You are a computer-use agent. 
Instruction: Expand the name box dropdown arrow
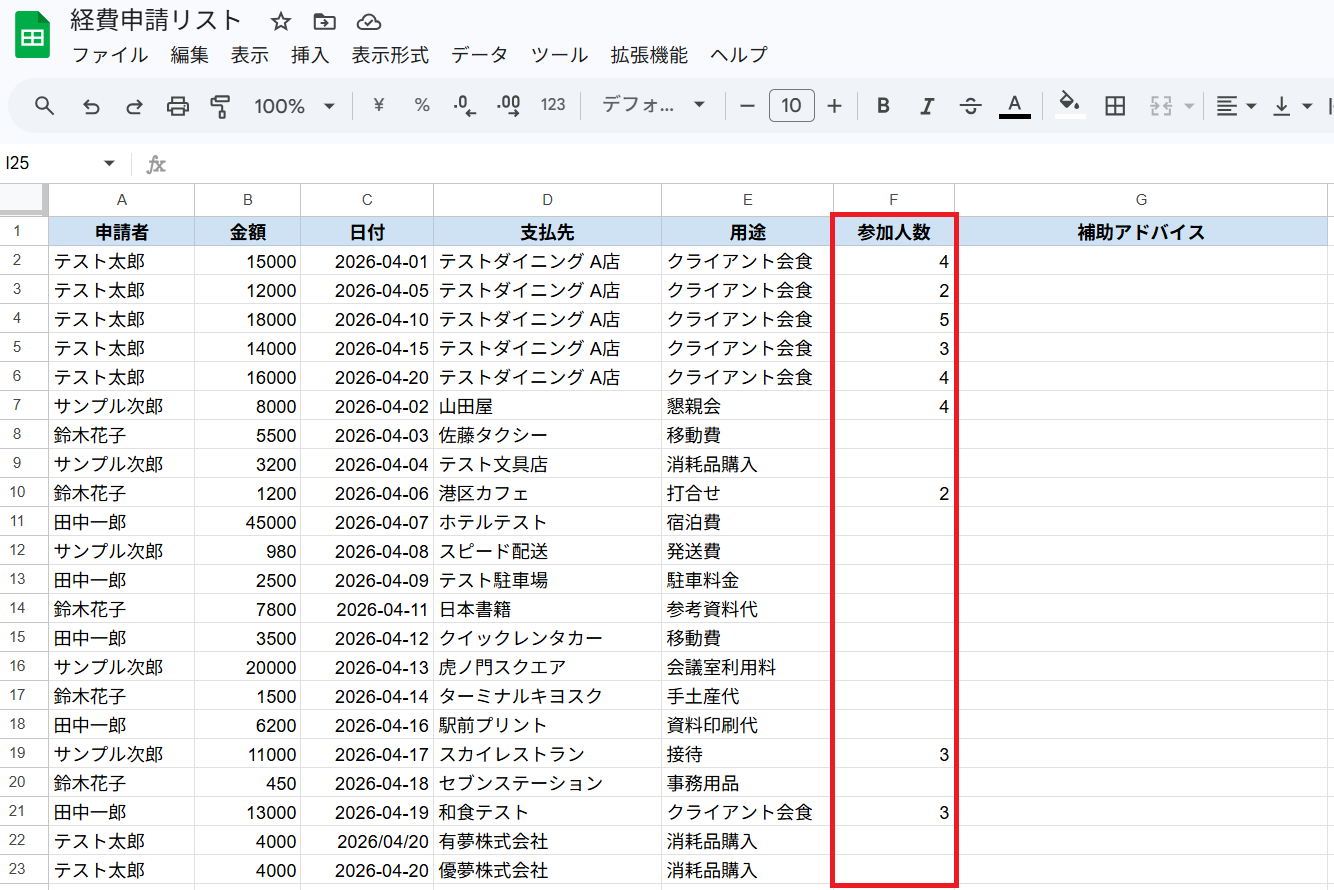110,164
